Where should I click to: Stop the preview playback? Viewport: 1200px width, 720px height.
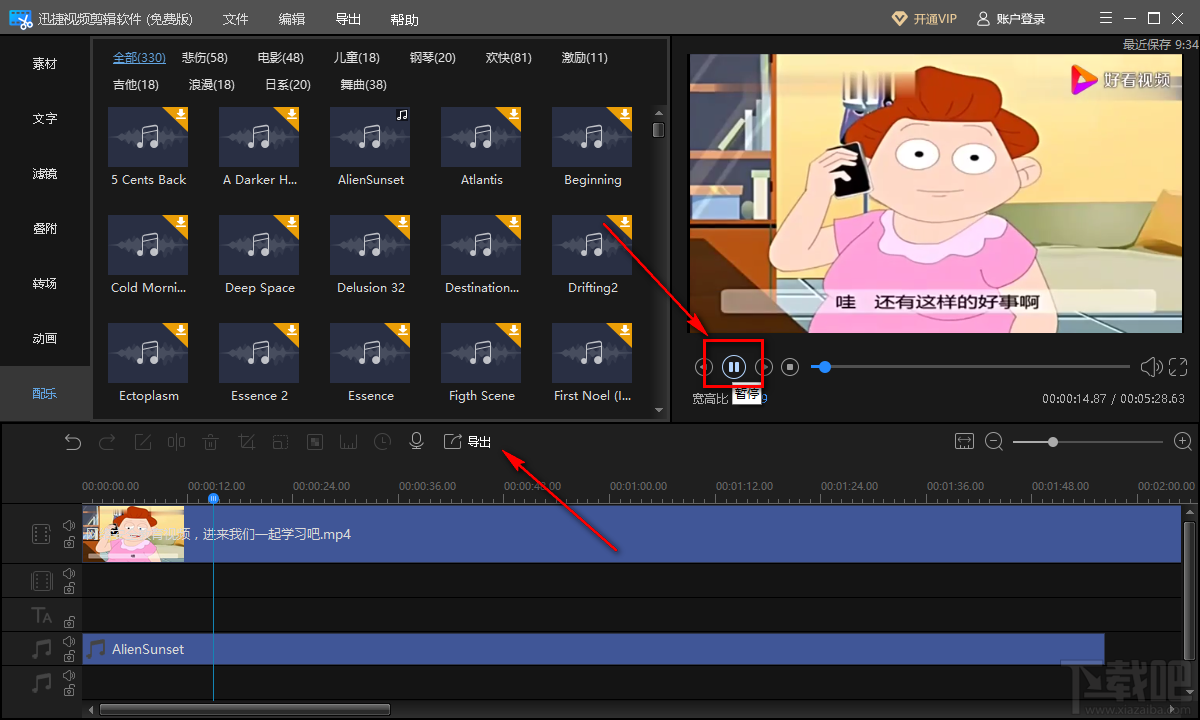pyautogui.click(x=790, y=367)
